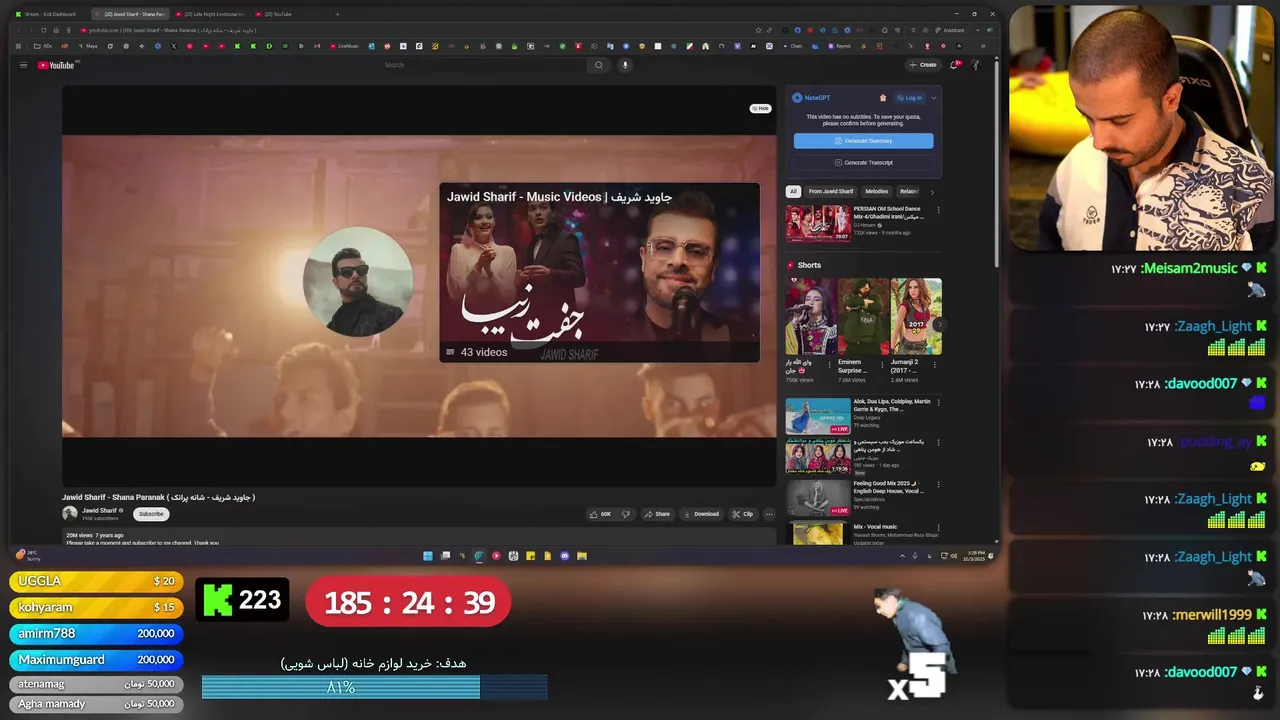Click the NoteGPT logo icon
This screenshot has width=1280, height=720.
tap(797, 98)
